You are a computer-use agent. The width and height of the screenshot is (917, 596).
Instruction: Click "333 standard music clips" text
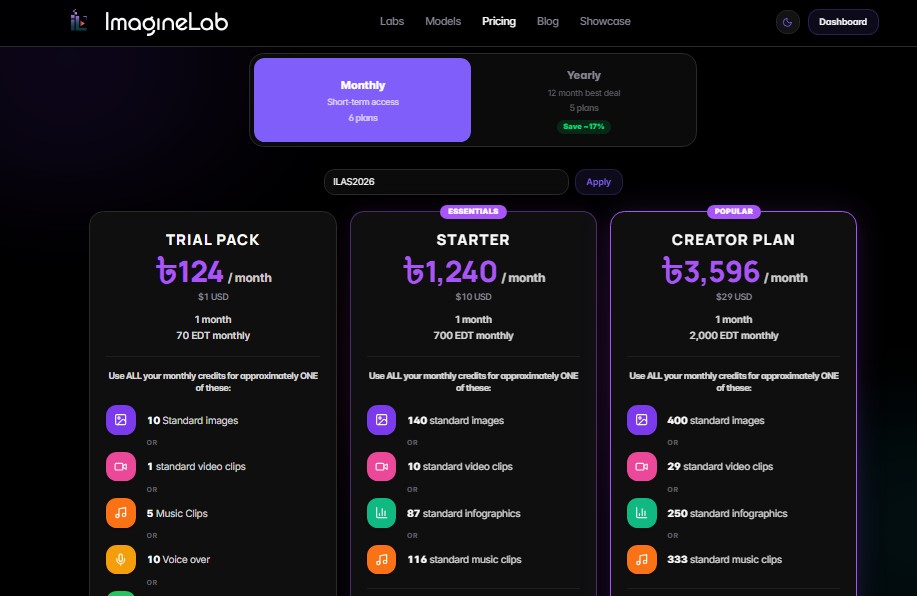pyautogui.click(x=724, y=560)
